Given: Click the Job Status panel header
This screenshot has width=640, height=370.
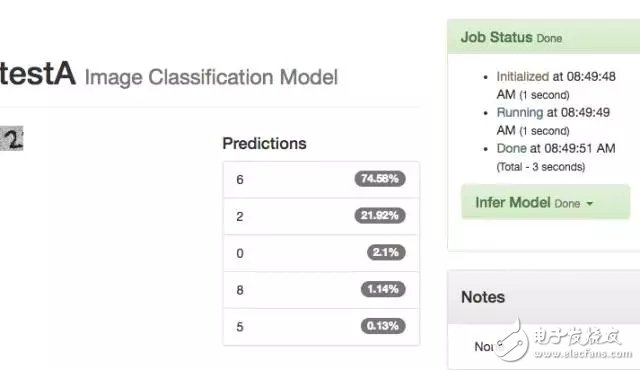Looking at the screenshot, I should point(544,37).
